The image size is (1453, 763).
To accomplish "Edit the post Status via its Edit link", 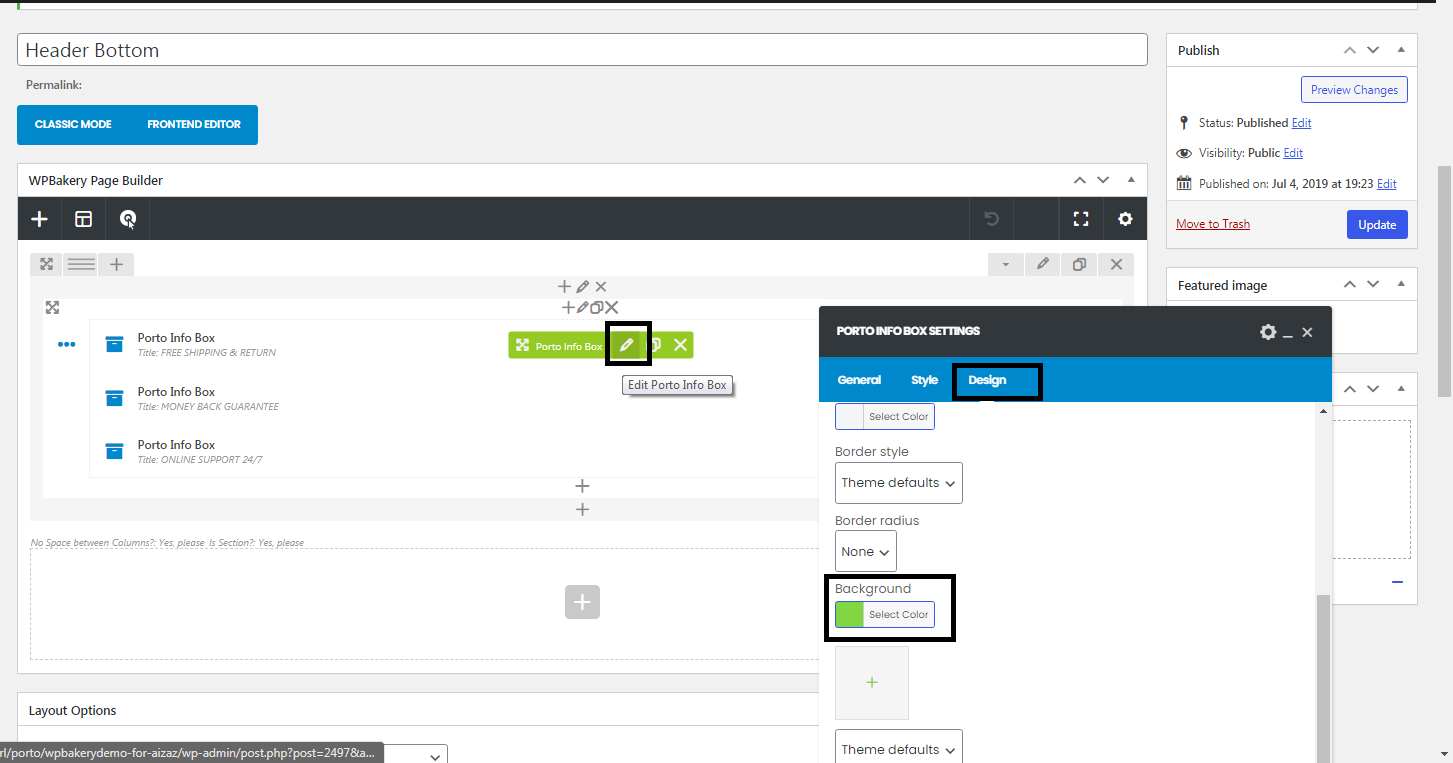I will click(1301, 123).
